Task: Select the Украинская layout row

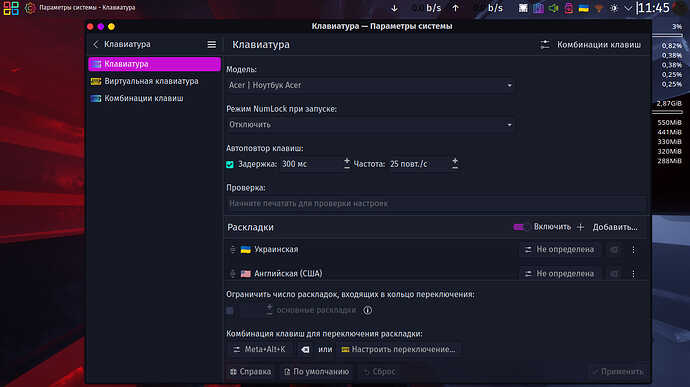Action: click(437, 250)
